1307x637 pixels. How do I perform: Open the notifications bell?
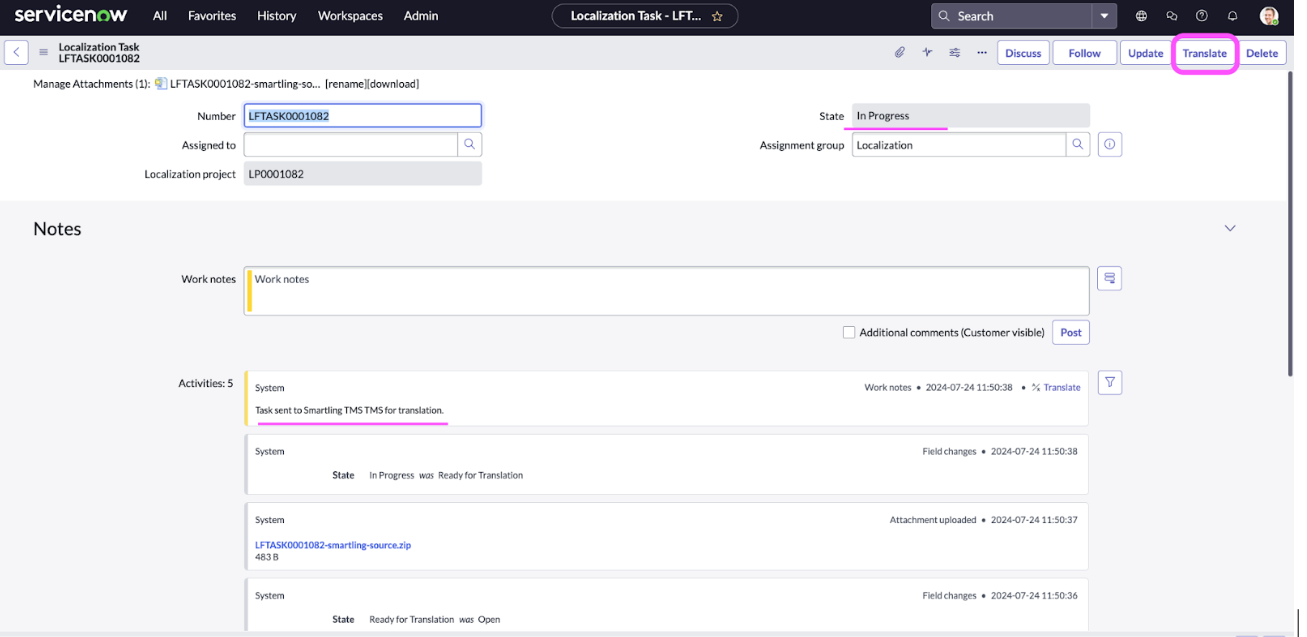coord(1232,16)
